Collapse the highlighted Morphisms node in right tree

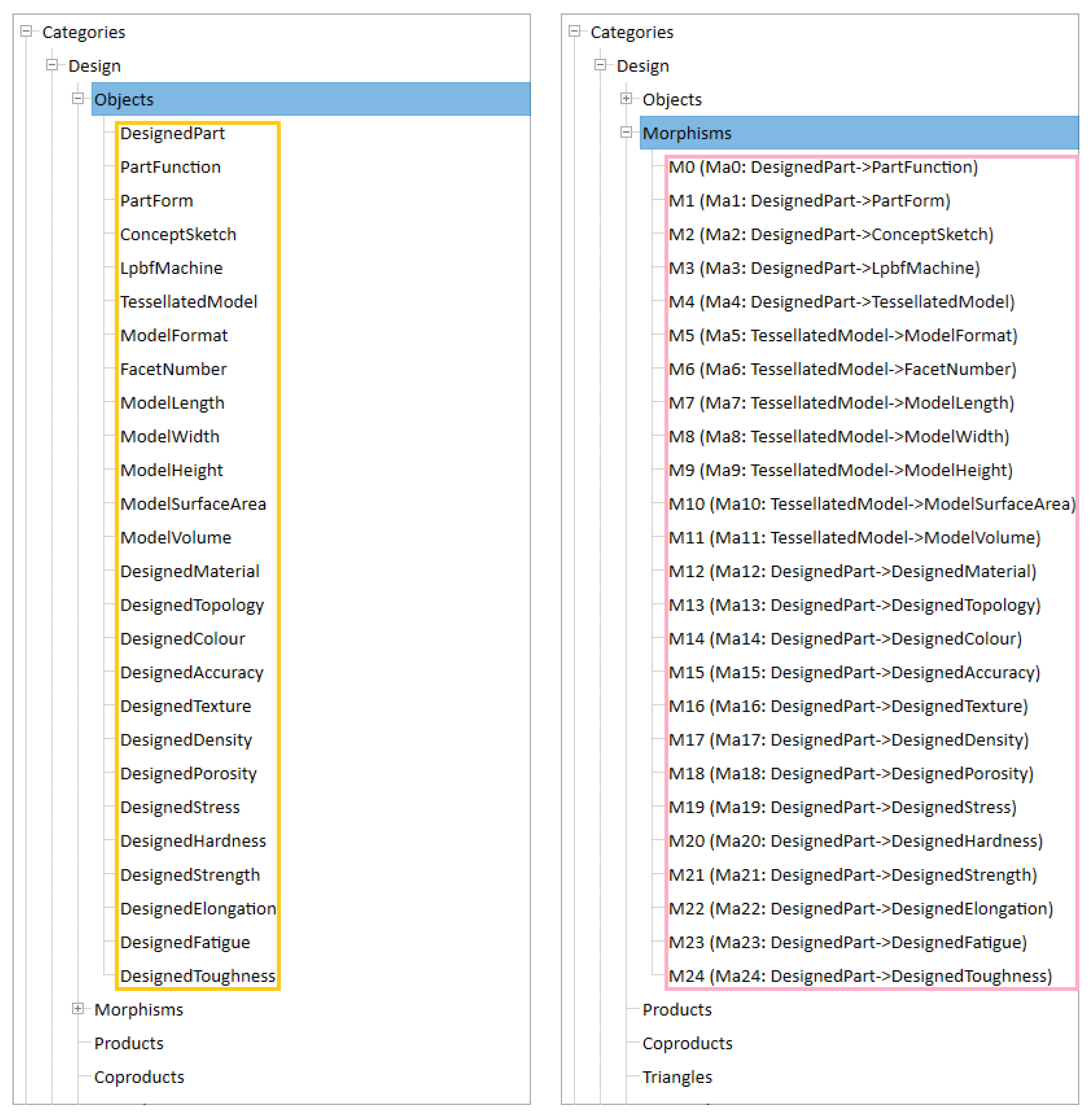pyautogui.click(x=626, y=133)
